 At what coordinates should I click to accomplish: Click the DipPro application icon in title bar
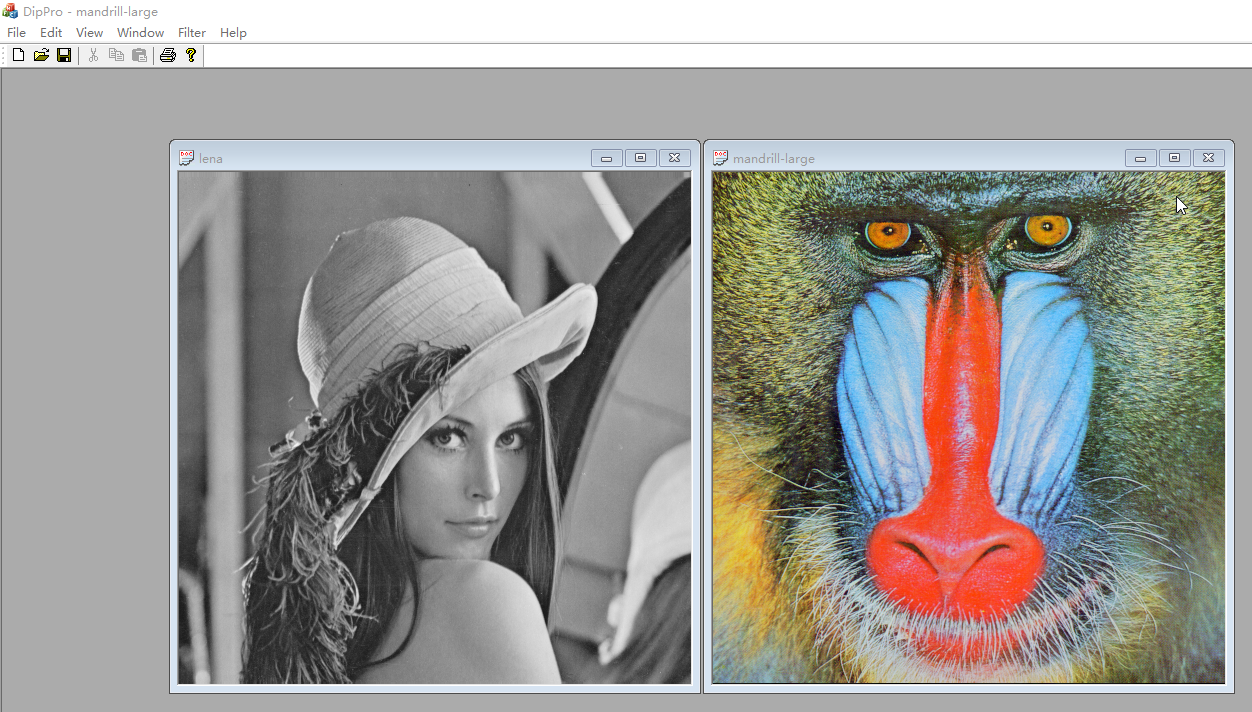click(x=10, y=11)
